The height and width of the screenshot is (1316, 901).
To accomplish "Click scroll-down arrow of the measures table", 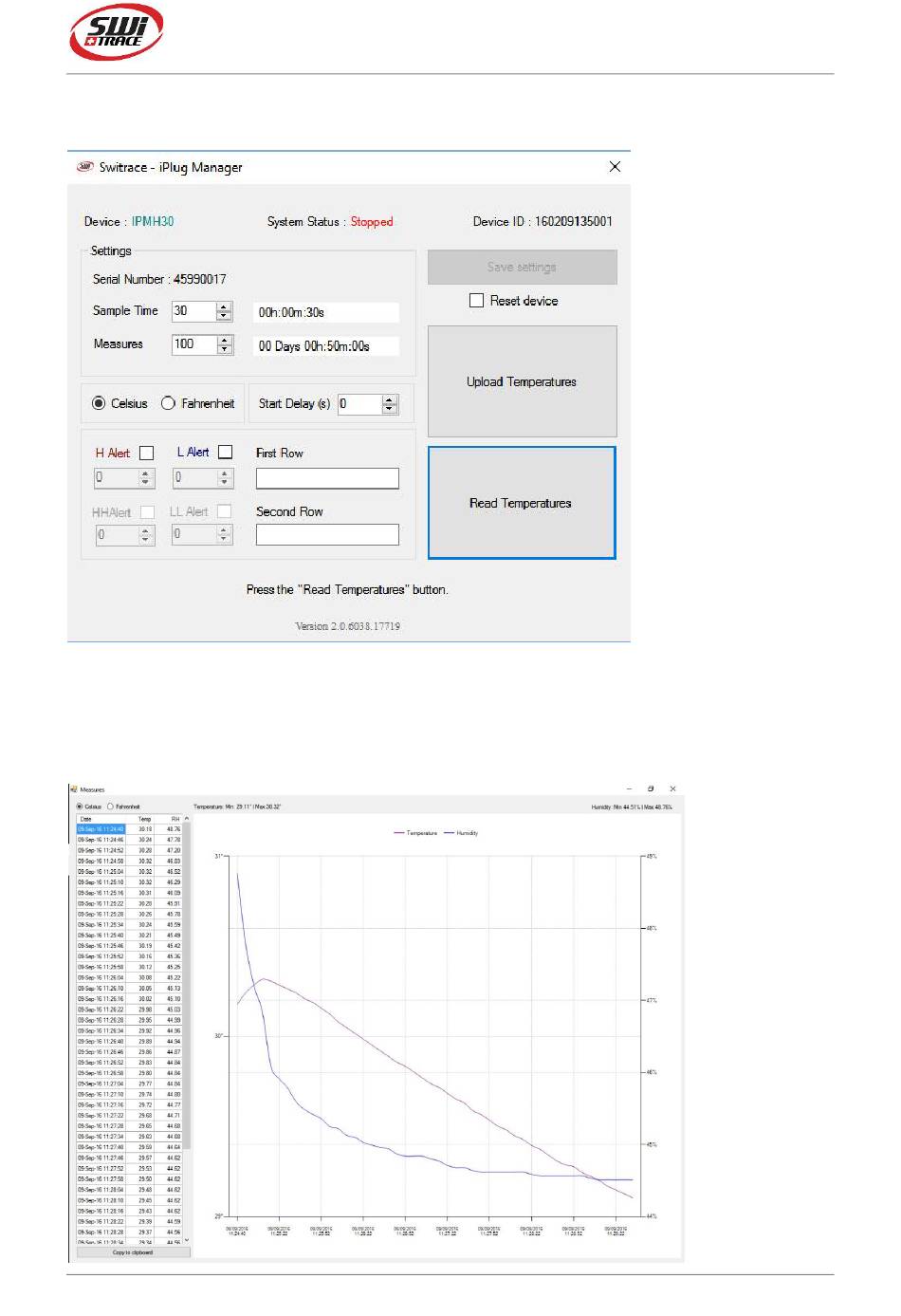I will 187,1239.
